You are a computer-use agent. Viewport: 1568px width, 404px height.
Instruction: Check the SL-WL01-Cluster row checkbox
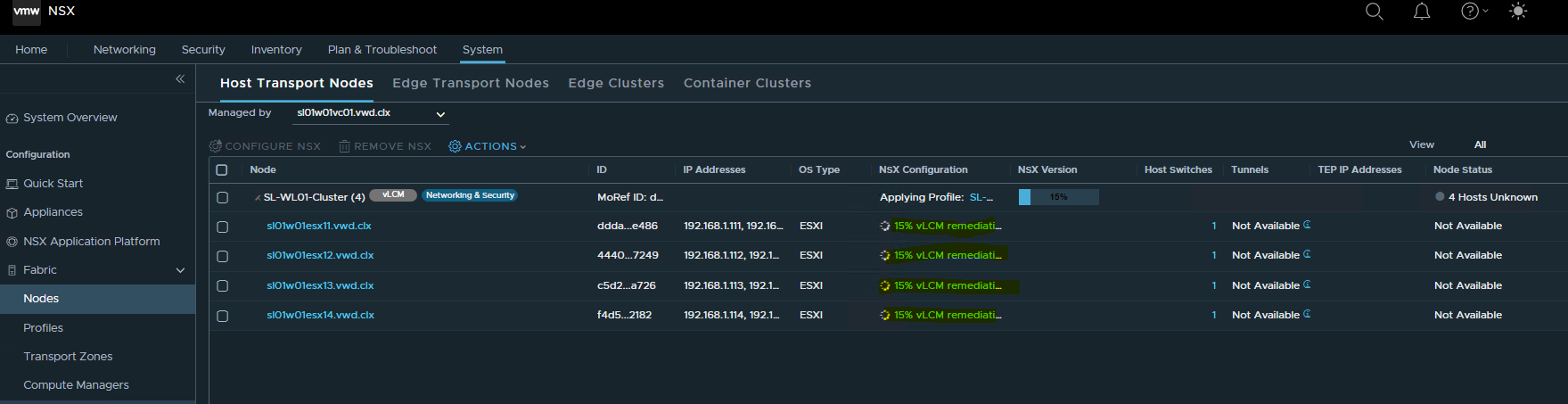coord(222,198)
